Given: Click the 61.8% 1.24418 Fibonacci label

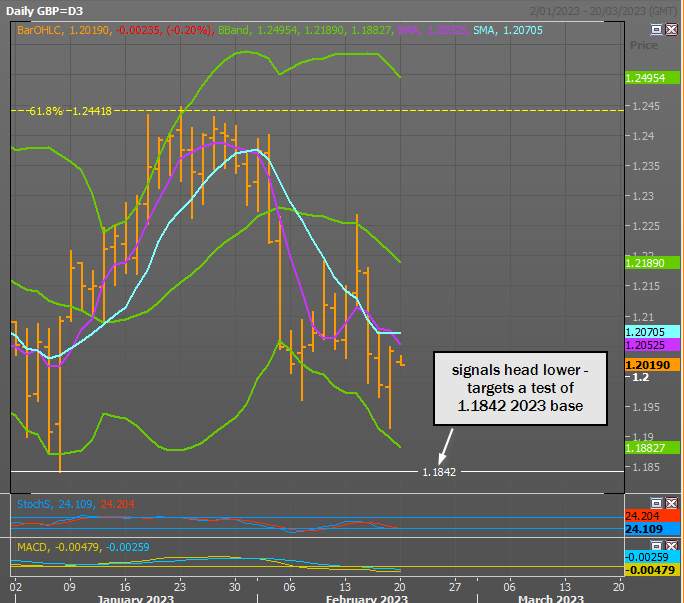Looking at the screenshot, I should [70, 111].
